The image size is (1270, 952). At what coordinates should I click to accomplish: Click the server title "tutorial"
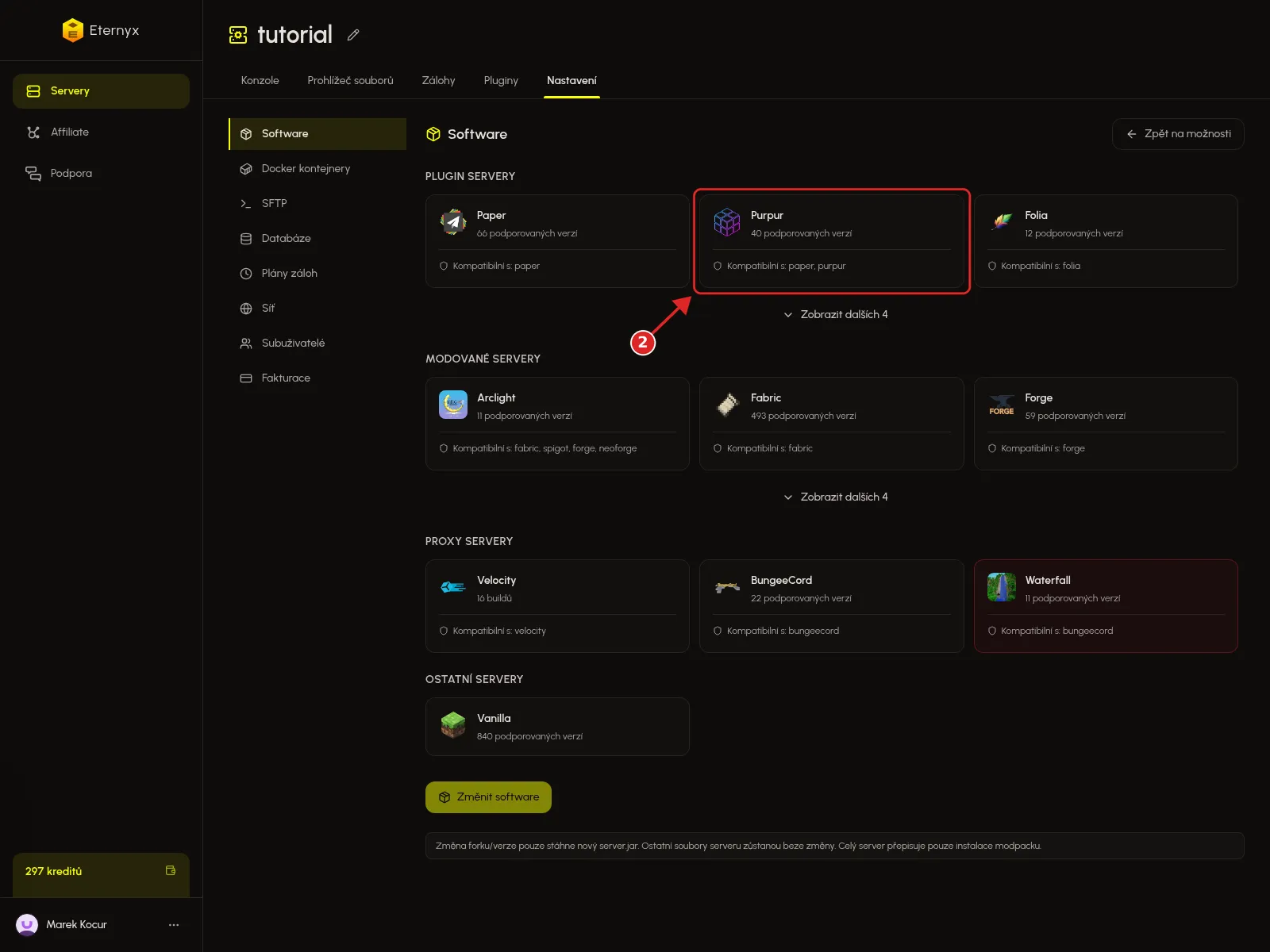pos(294,35)
